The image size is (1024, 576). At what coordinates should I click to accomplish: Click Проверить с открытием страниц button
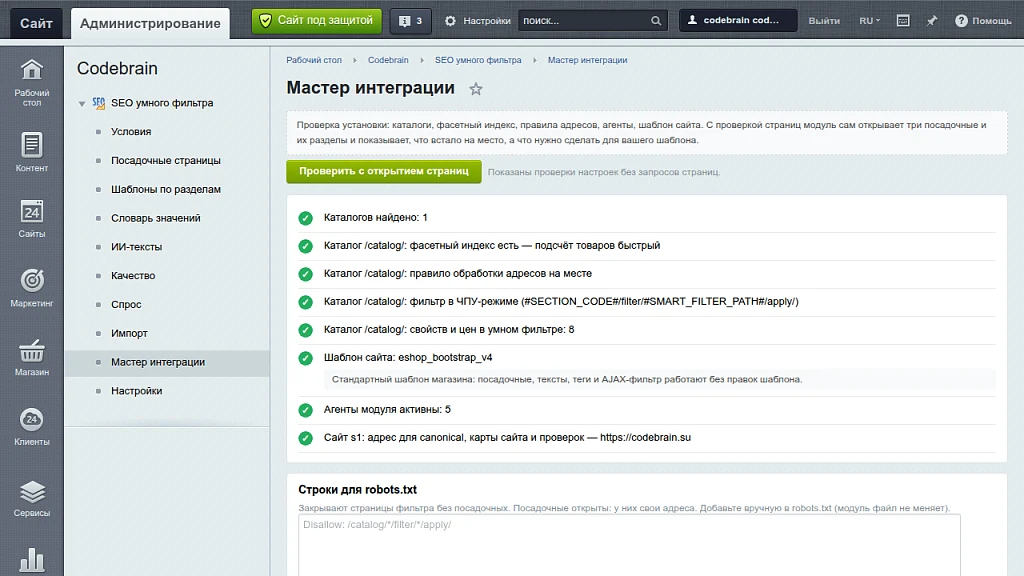coord(384,171)
